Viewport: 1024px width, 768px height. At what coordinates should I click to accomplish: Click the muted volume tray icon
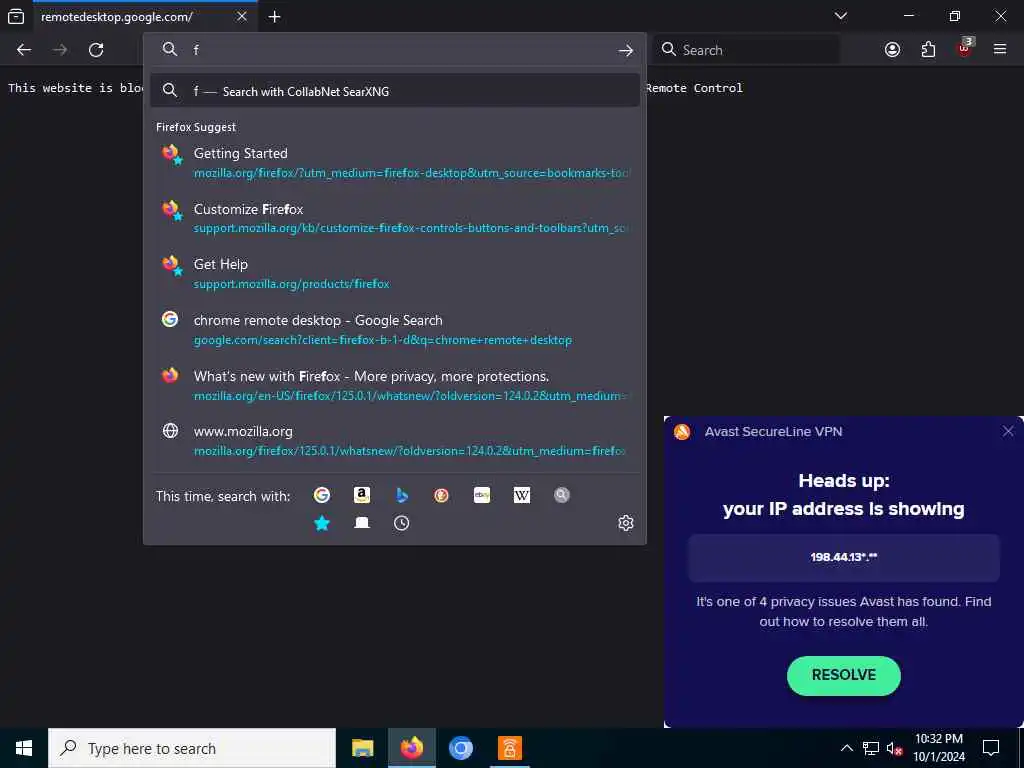click(894, 748)
